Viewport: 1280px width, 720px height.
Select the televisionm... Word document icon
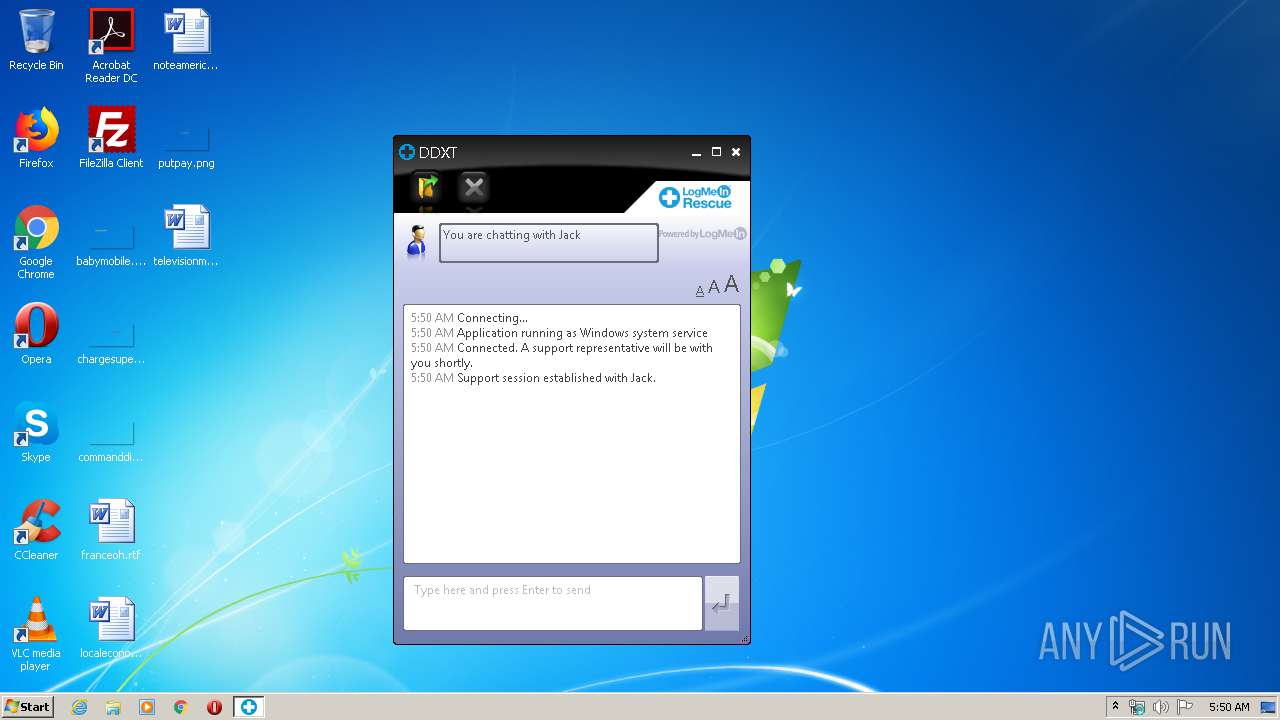coord(186,236)
